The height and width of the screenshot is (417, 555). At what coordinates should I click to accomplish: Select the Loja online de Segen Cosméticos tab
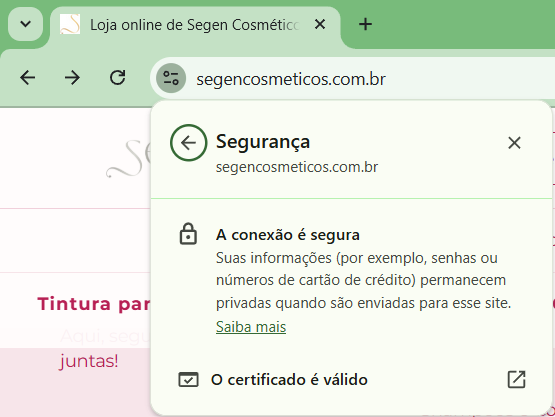pyautogui.click(x=195, y=25)
